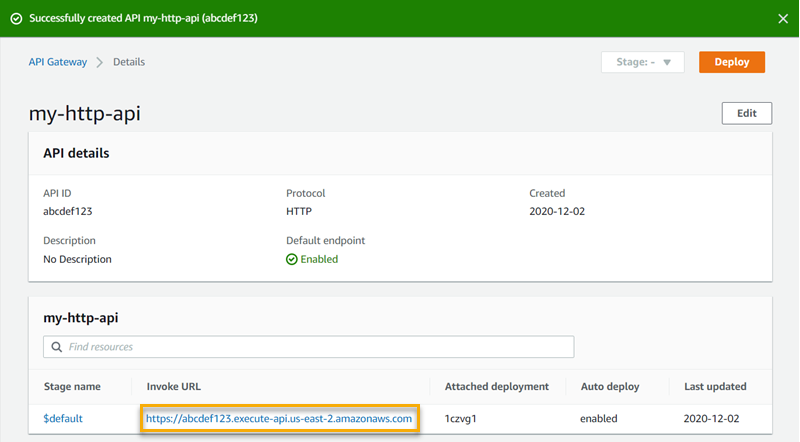Click in the Find resources search field
Viewport: 800px width, 442px height.
point(309,347)
